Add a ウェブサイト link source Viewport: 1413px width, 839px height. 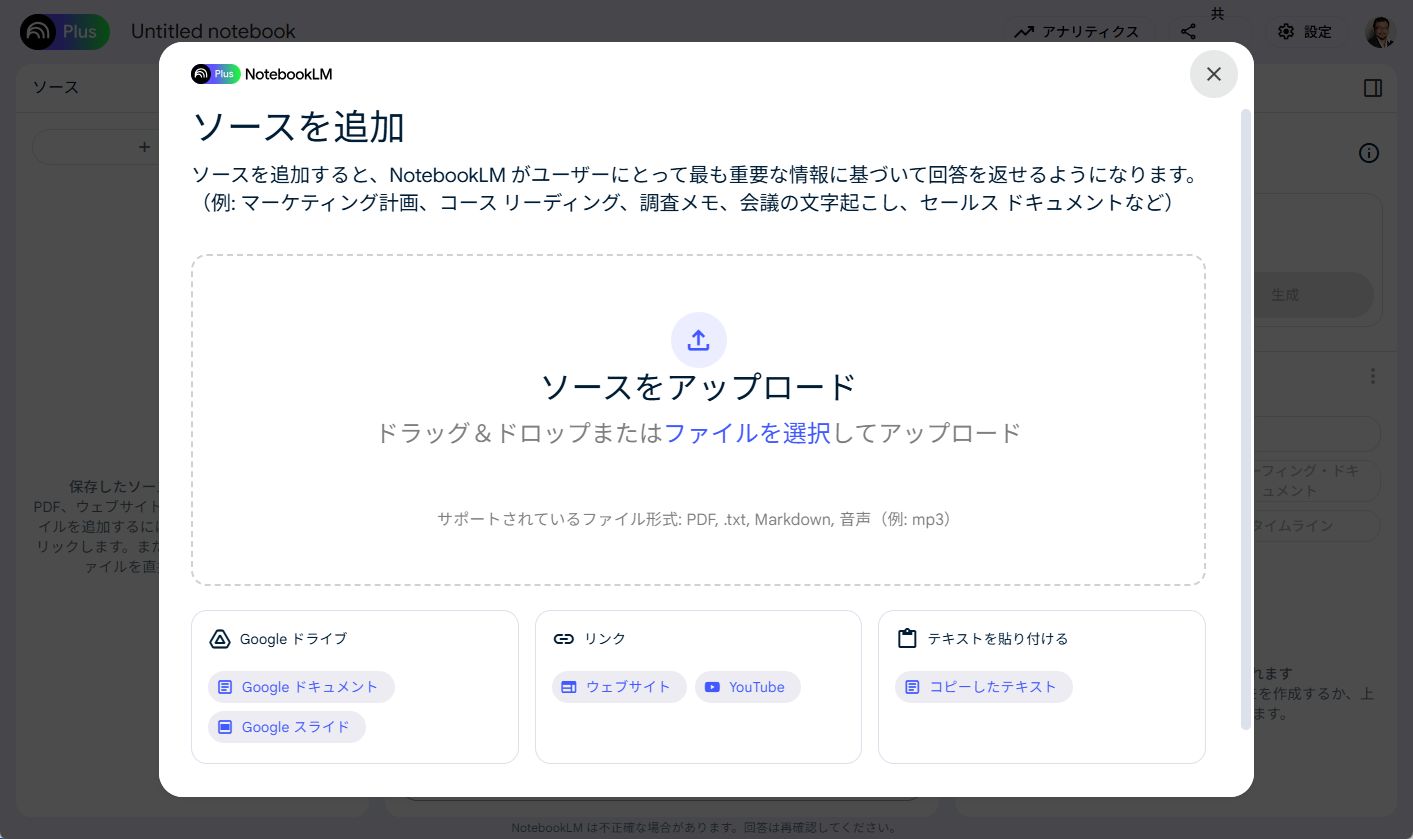[619, 687]
